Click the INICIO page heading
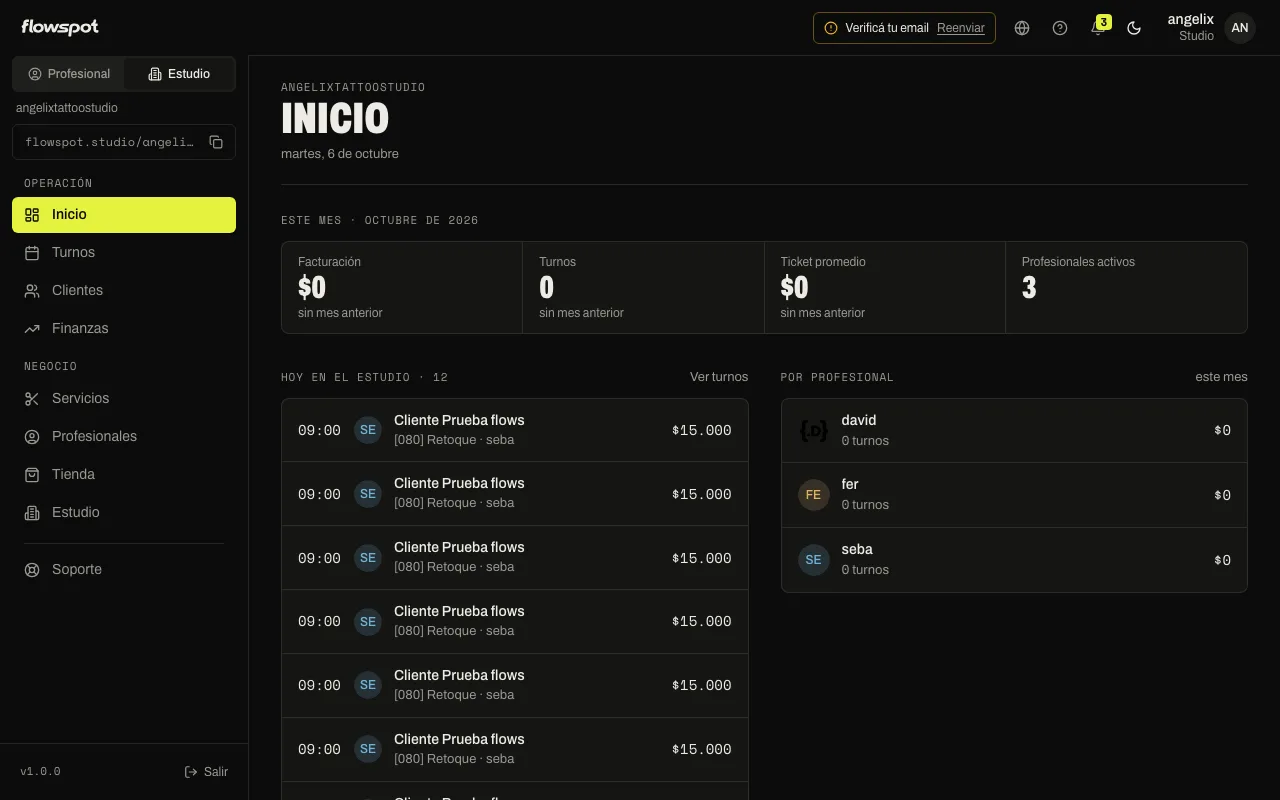The width and height of the screenshot is (1280, 800). coord(335,119)
